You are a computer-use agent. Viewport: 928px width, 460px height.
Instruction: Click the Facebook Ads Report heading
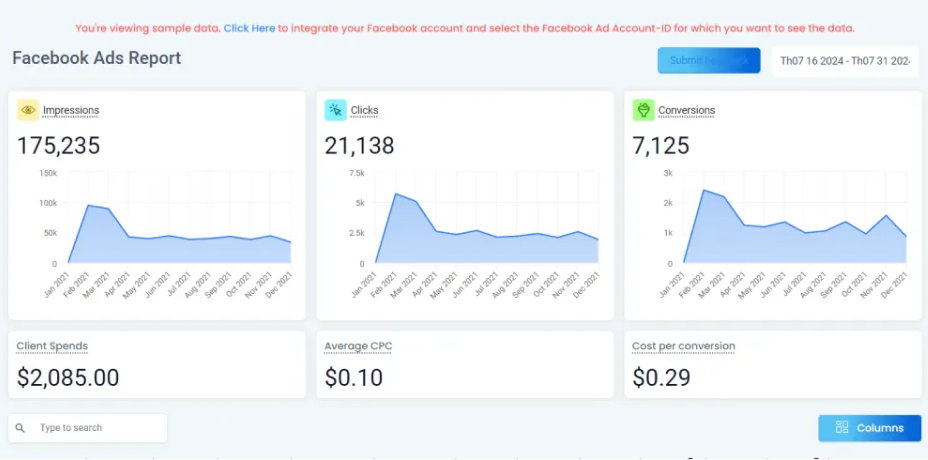(96, 58)
